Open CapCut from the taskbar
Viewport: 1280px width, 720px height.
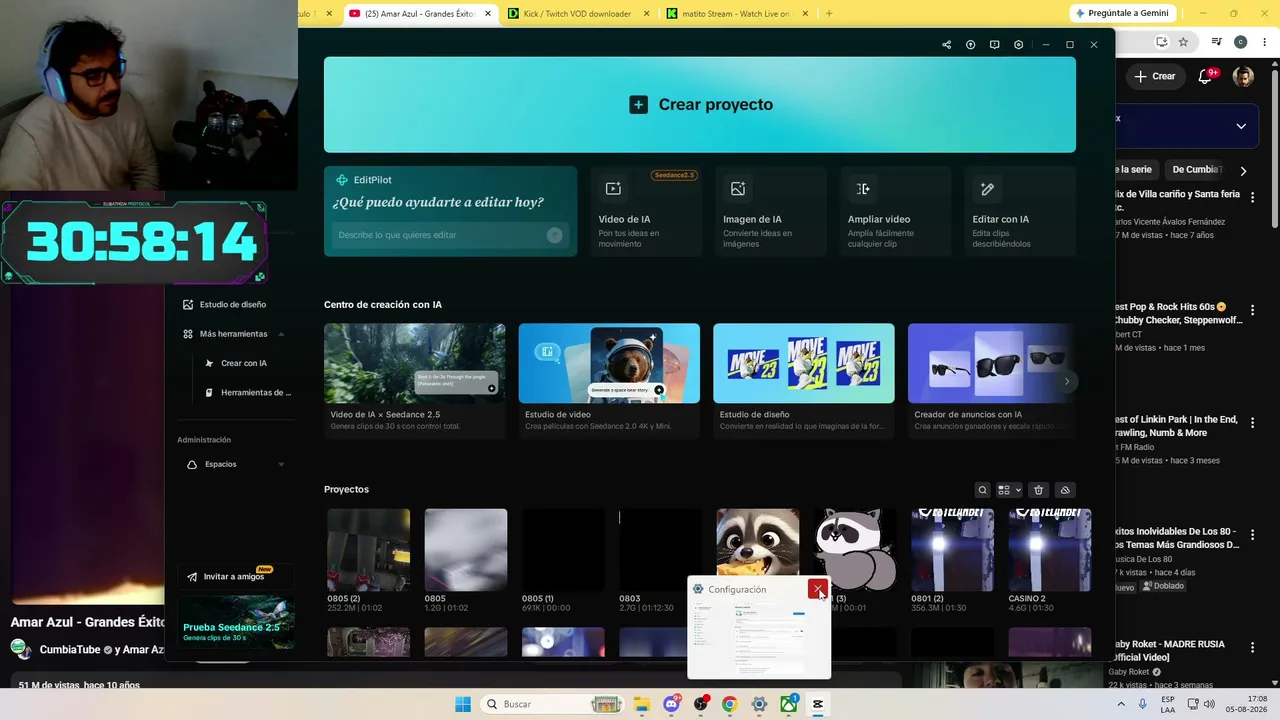(817, 704)
